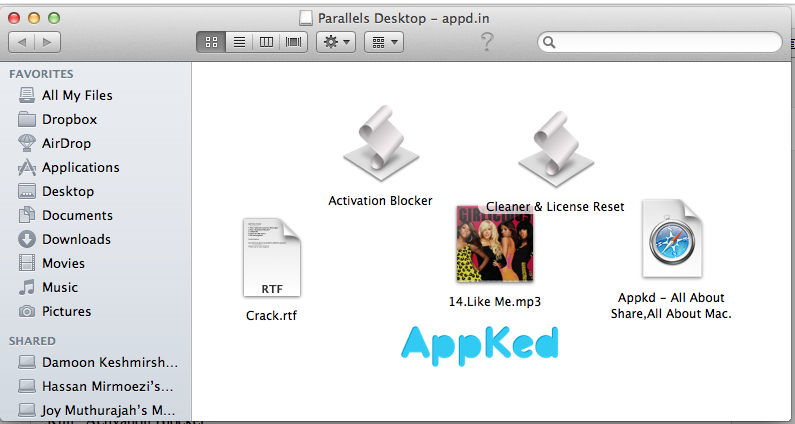This screenshot has height=424, width=795.
Task: Click the magnifying glass search icon
Action: 549,42
